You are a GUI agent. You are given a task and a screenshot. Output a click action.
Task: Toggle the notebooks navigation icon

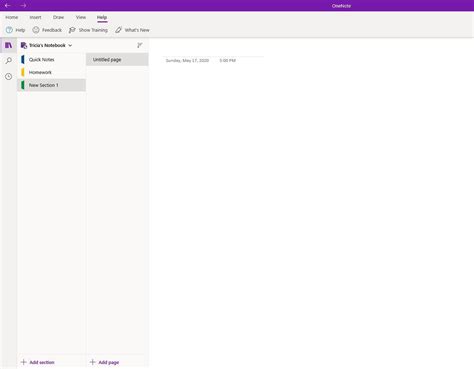tap(8, 45)
